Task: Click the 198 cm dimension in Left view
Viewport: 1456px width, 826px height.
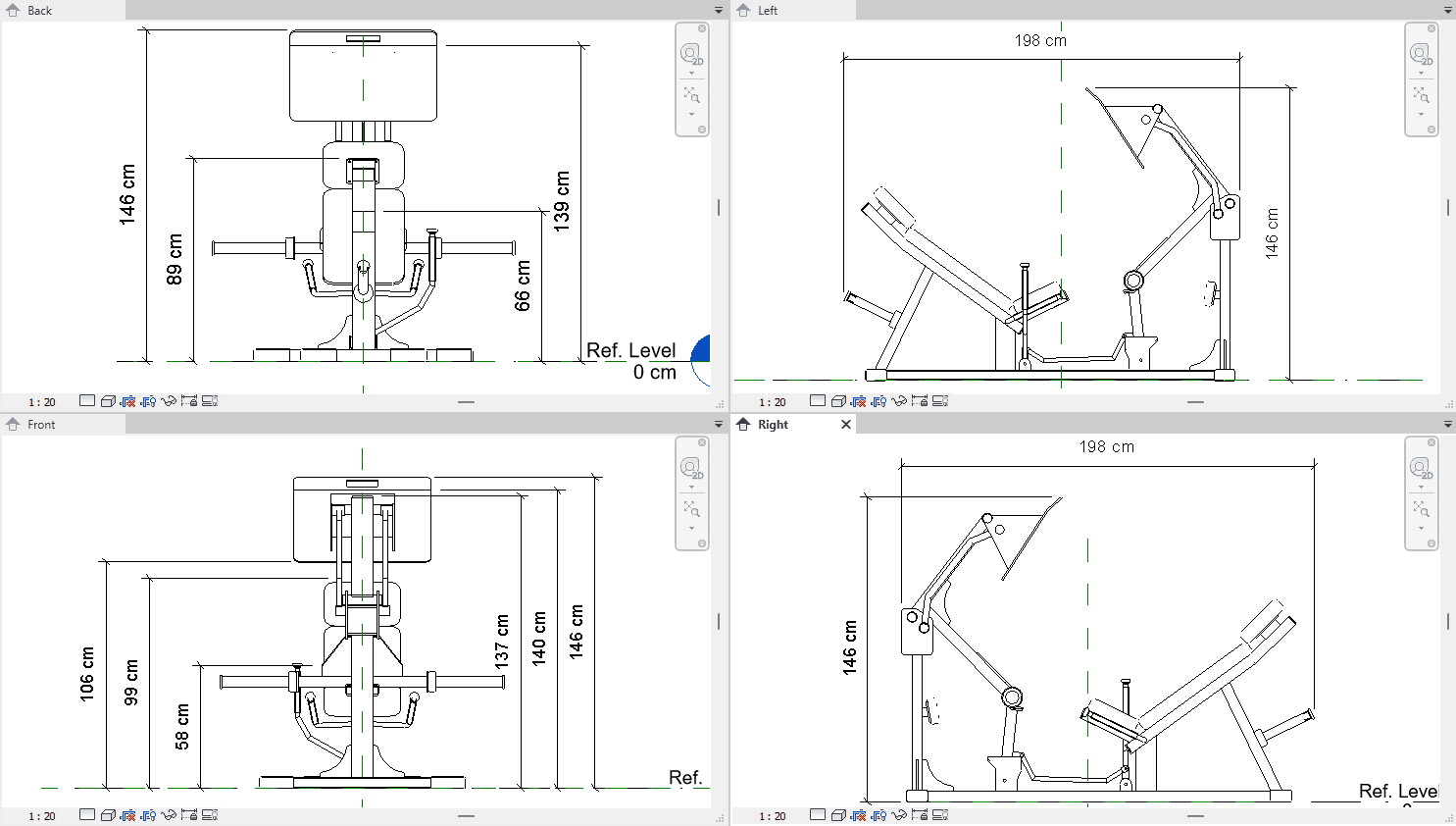Action: coord(1040,41)
